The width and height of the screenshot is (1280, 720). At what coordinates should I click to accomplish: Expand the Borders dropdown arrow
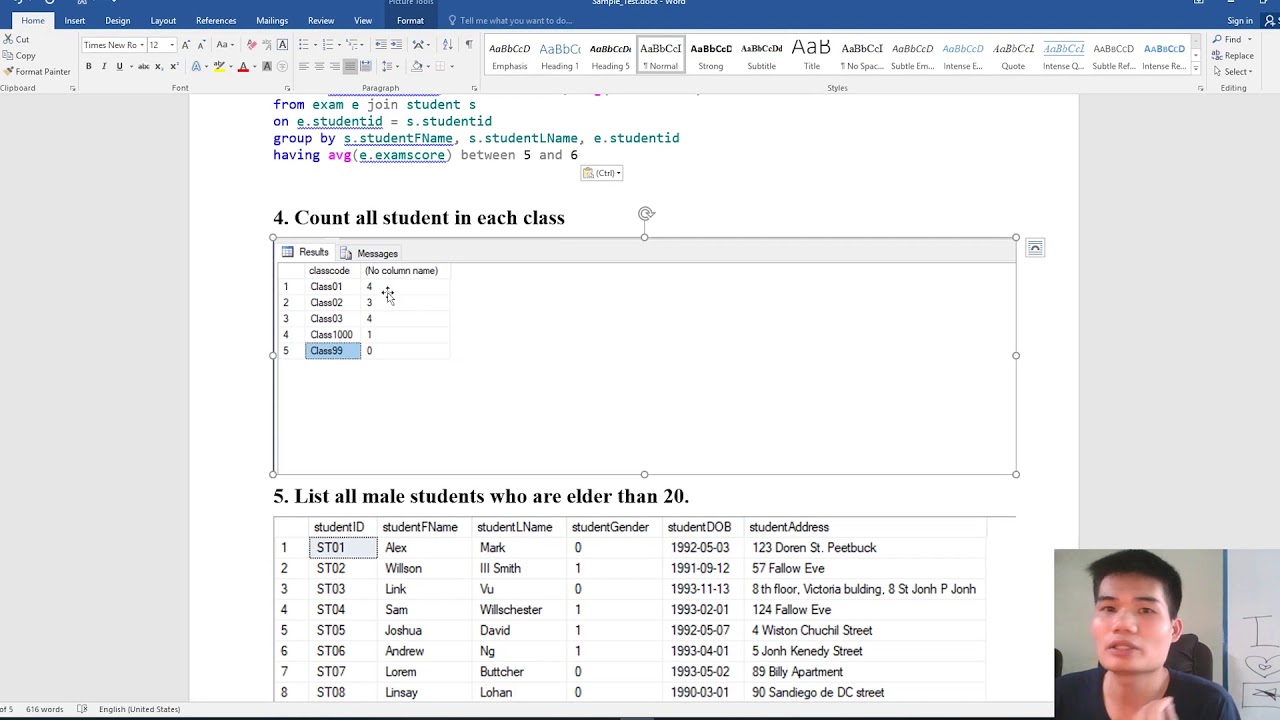(452, 66)
